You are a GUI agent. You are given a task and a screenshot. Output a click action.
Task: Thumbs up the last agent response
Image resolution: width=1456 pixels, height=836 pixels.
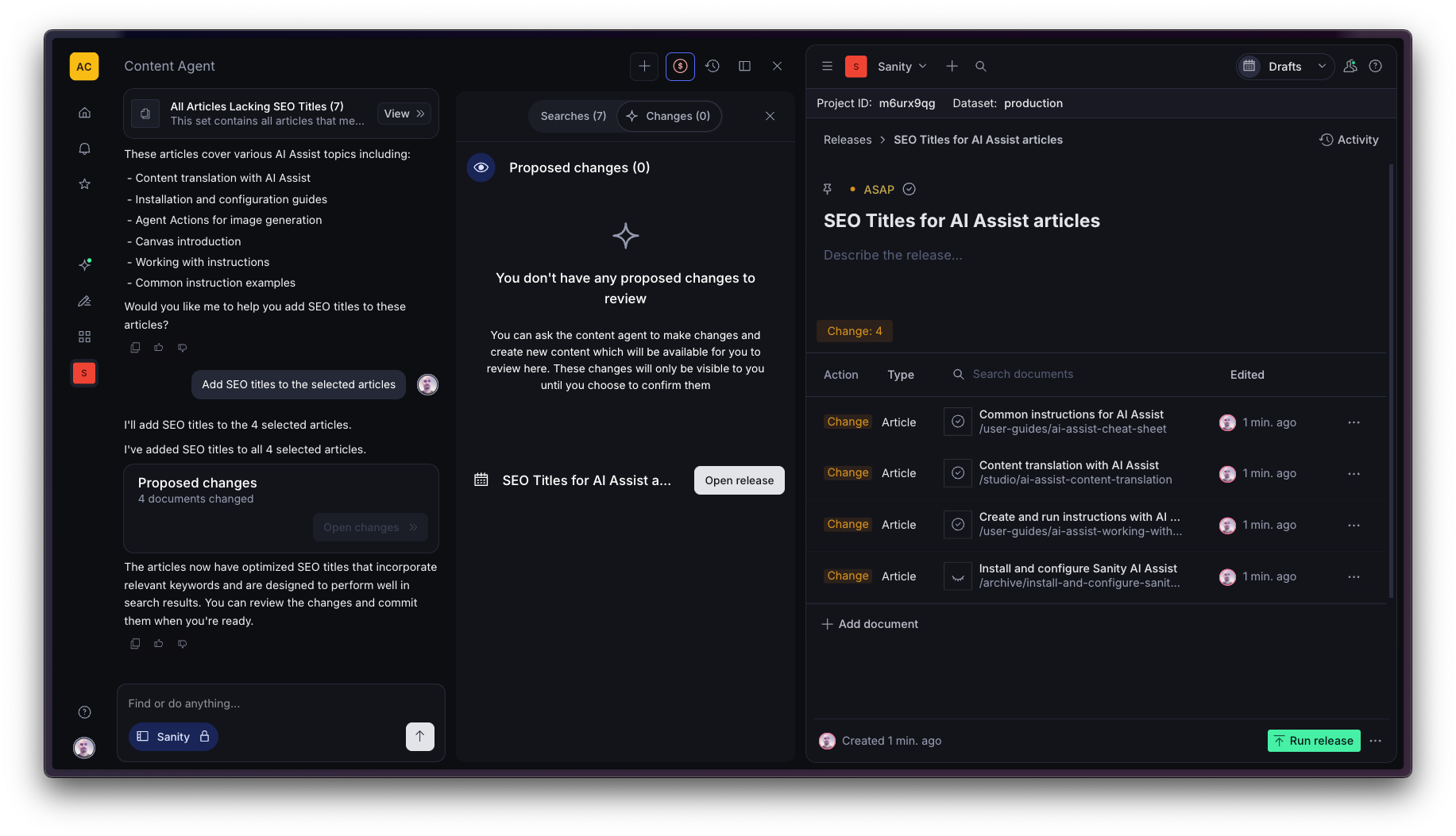pyautogui.click(x=158, y=644)
